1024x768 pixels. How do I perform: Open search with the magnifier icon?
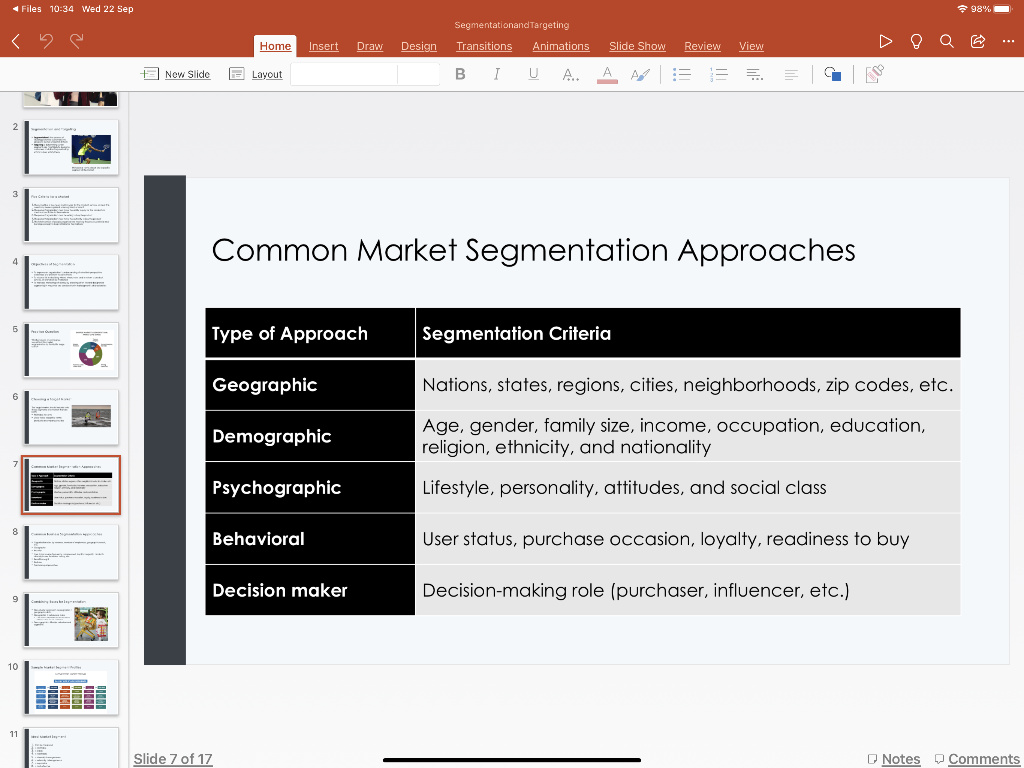(946, 42)
